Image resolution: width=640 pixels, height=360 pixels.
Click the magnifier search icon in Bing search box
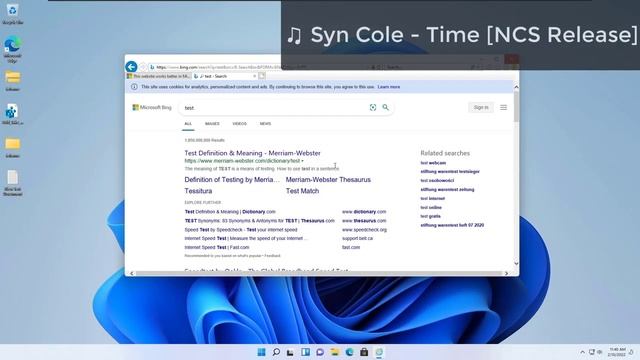386,107
